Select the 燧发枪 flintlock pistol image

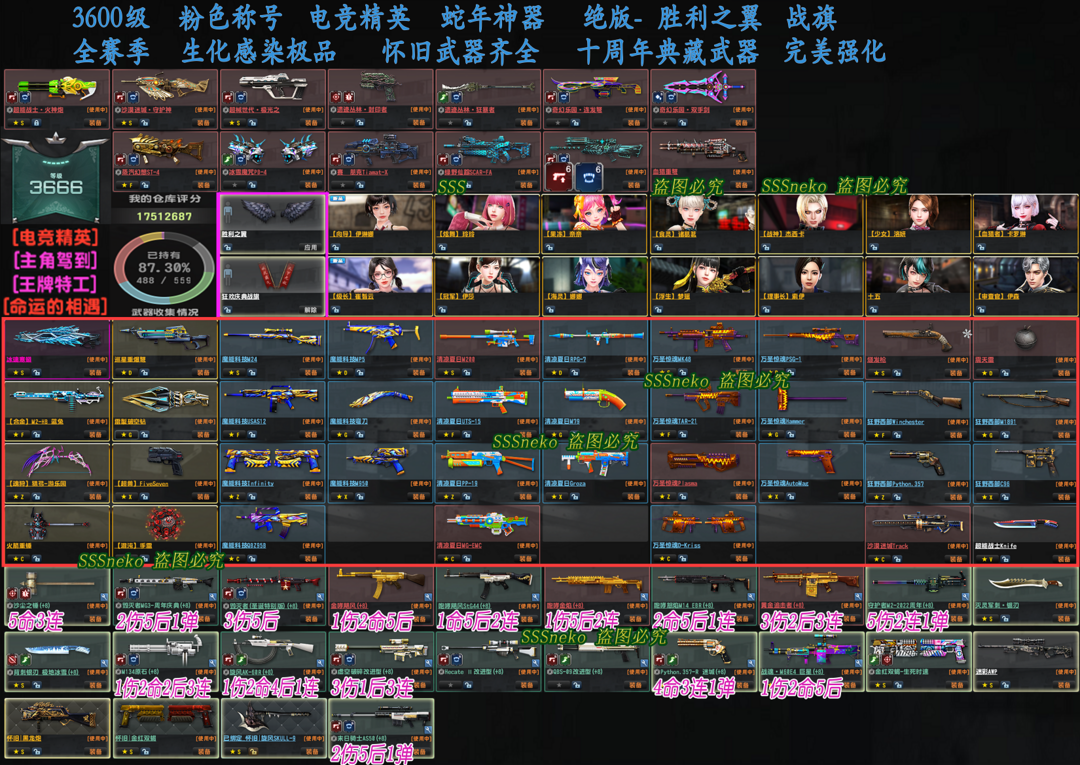coord(917,337)
